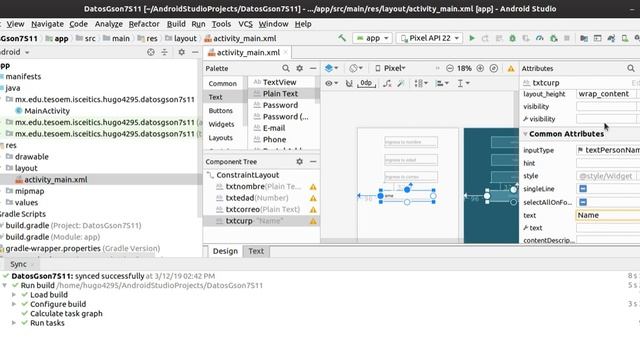Select the Password item in Palette
Viewport: 640px width, 360px height.
pyautogui.click(x=280, y=105)
